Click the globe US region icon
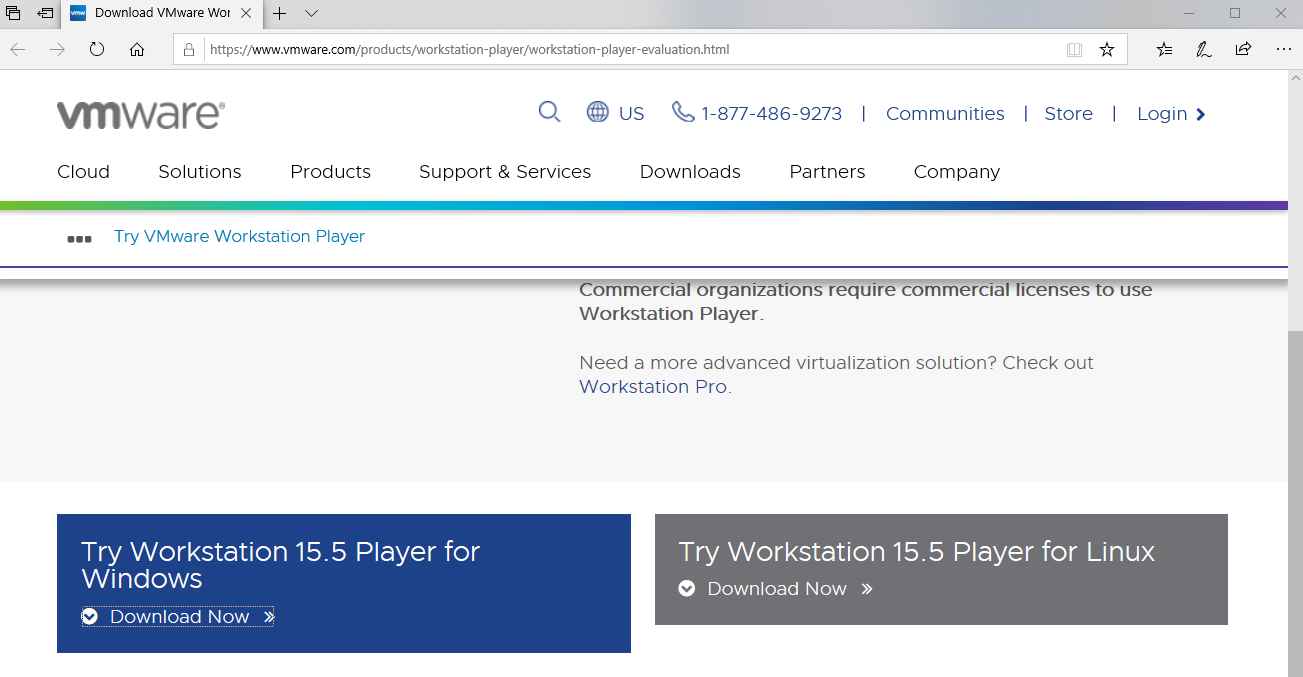The width and height of the screenshot is (1303, 677). pyautogui.click(x=598, y=112)
